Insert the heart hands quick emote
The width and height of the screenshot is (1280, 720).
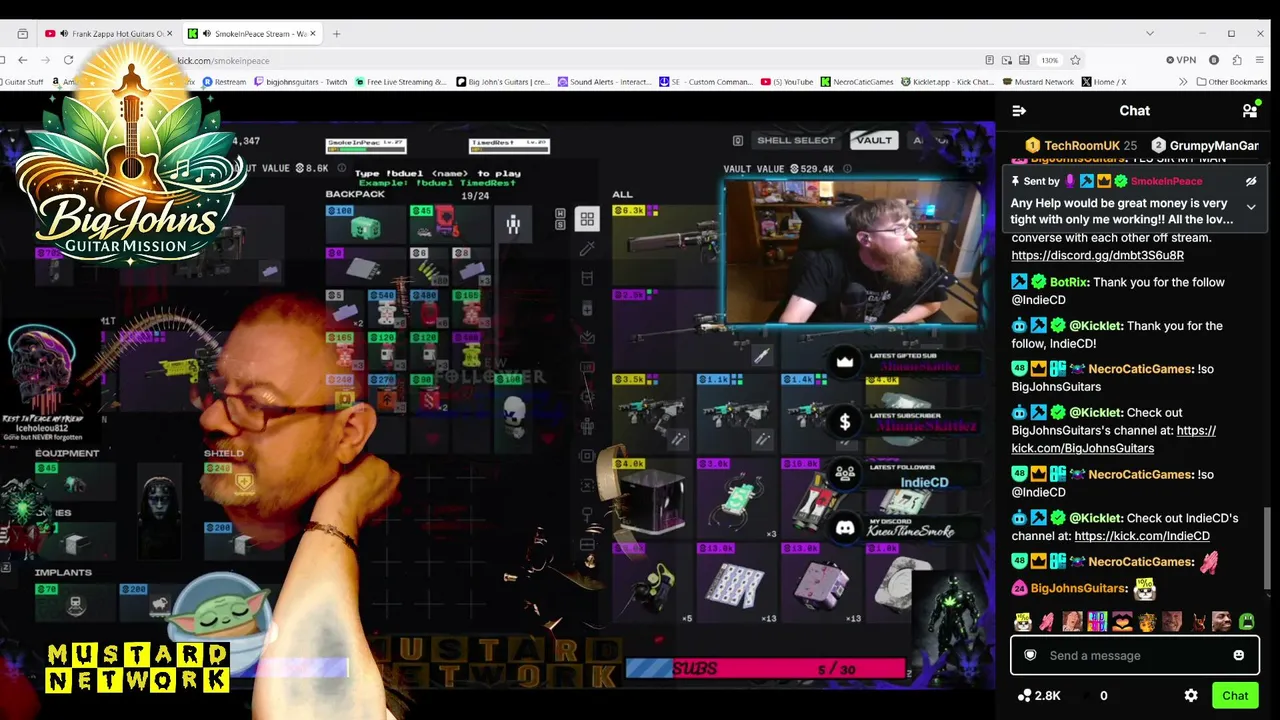click(x=1122, y=622)
